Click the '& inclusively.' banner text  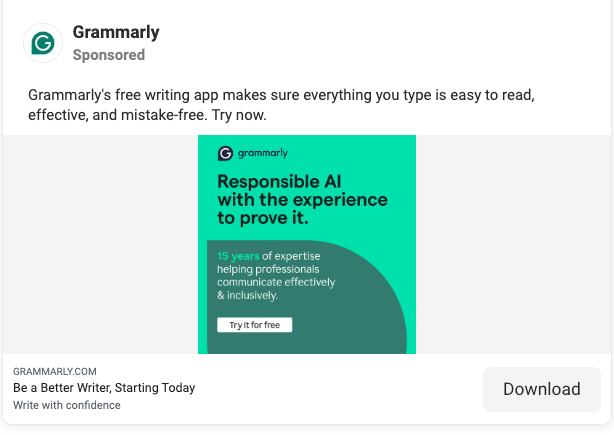[x=247, y=296]
